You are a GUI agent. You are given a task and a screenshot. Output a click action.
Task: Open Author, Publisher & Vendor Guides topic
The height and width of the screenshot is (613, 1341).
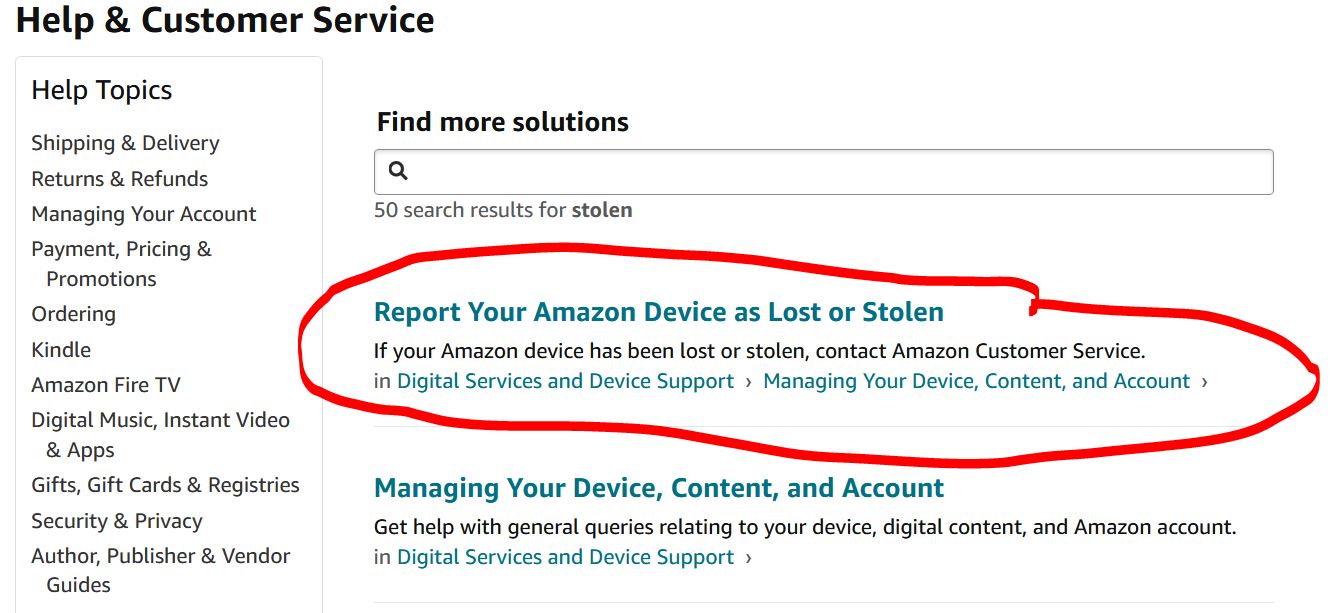(161, 556)
